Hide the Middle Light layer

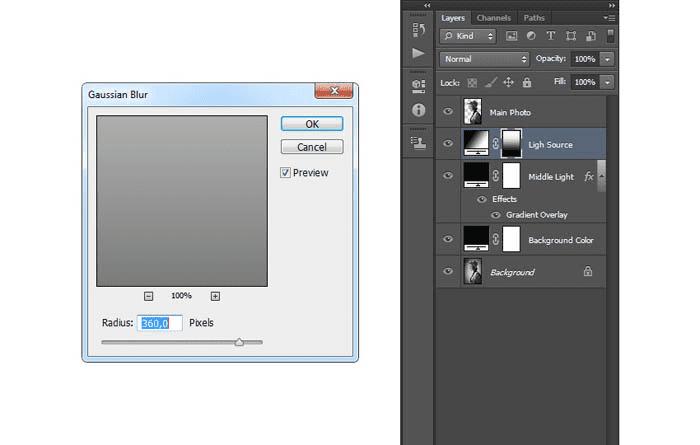coord(448,176)
